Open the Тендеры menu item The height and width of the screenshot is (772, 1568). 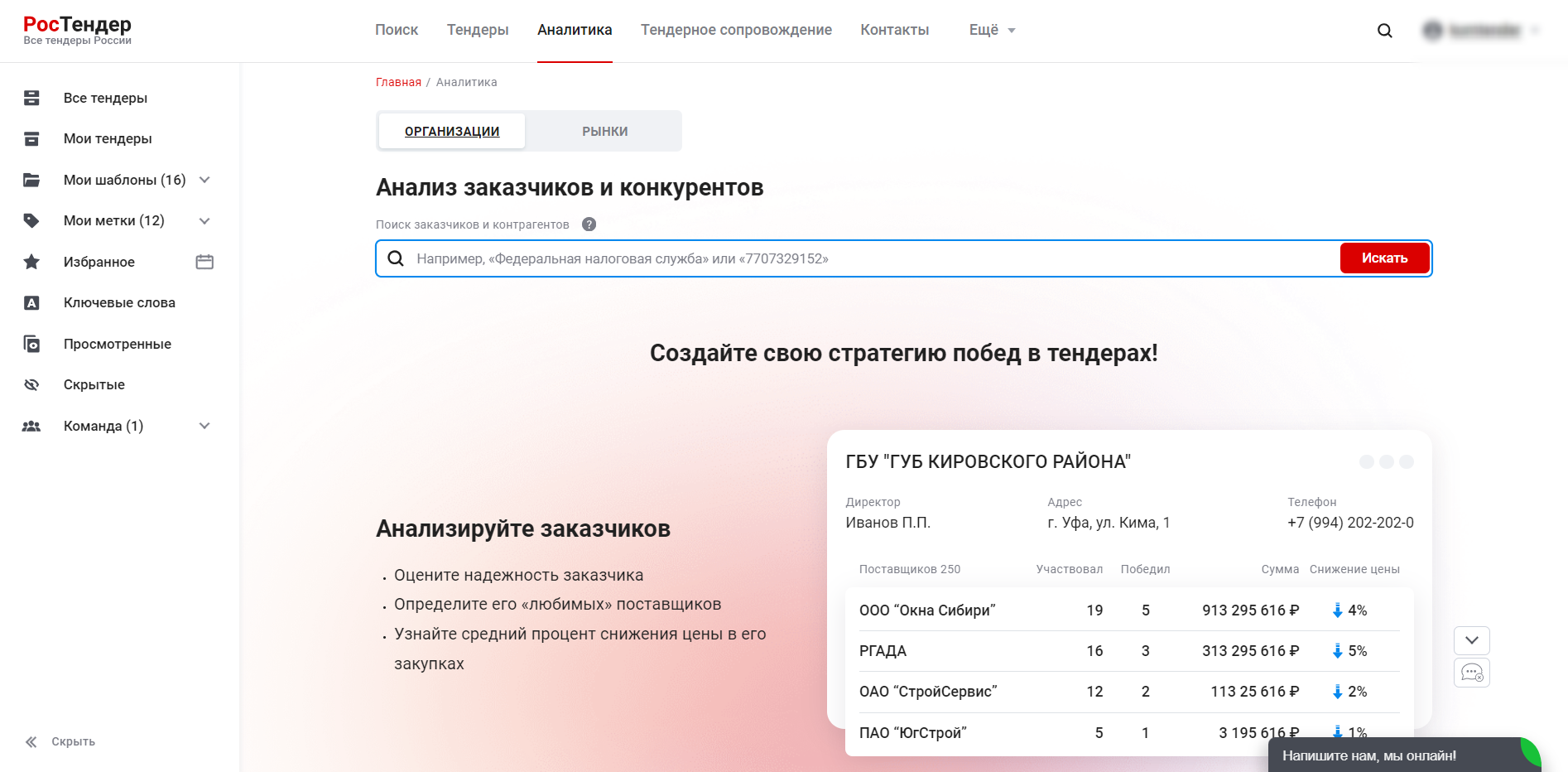click(x=478, y=30)
